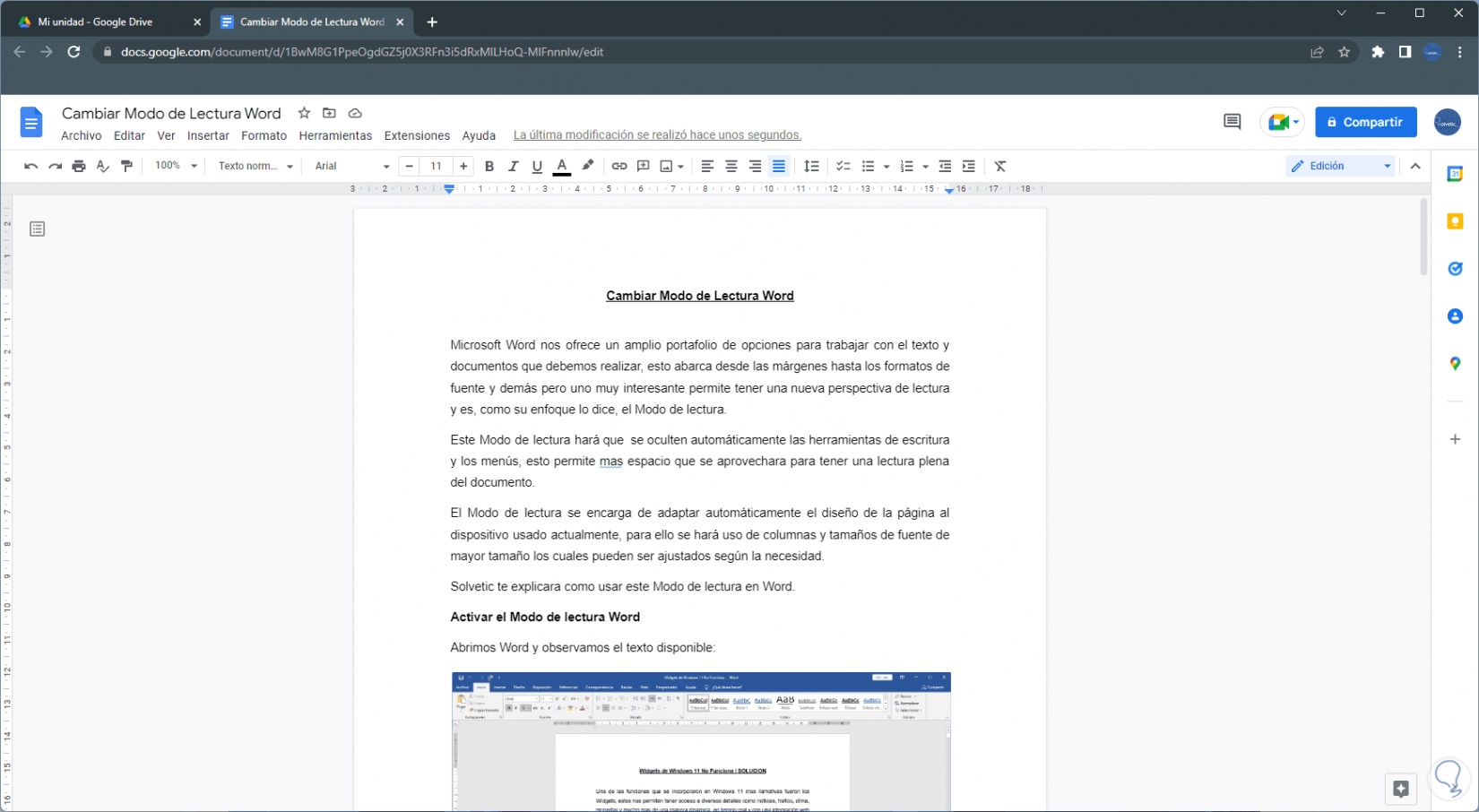The image size is (1479, 812).
Task: Check the cloud document status icon
Action: [355, 113]
